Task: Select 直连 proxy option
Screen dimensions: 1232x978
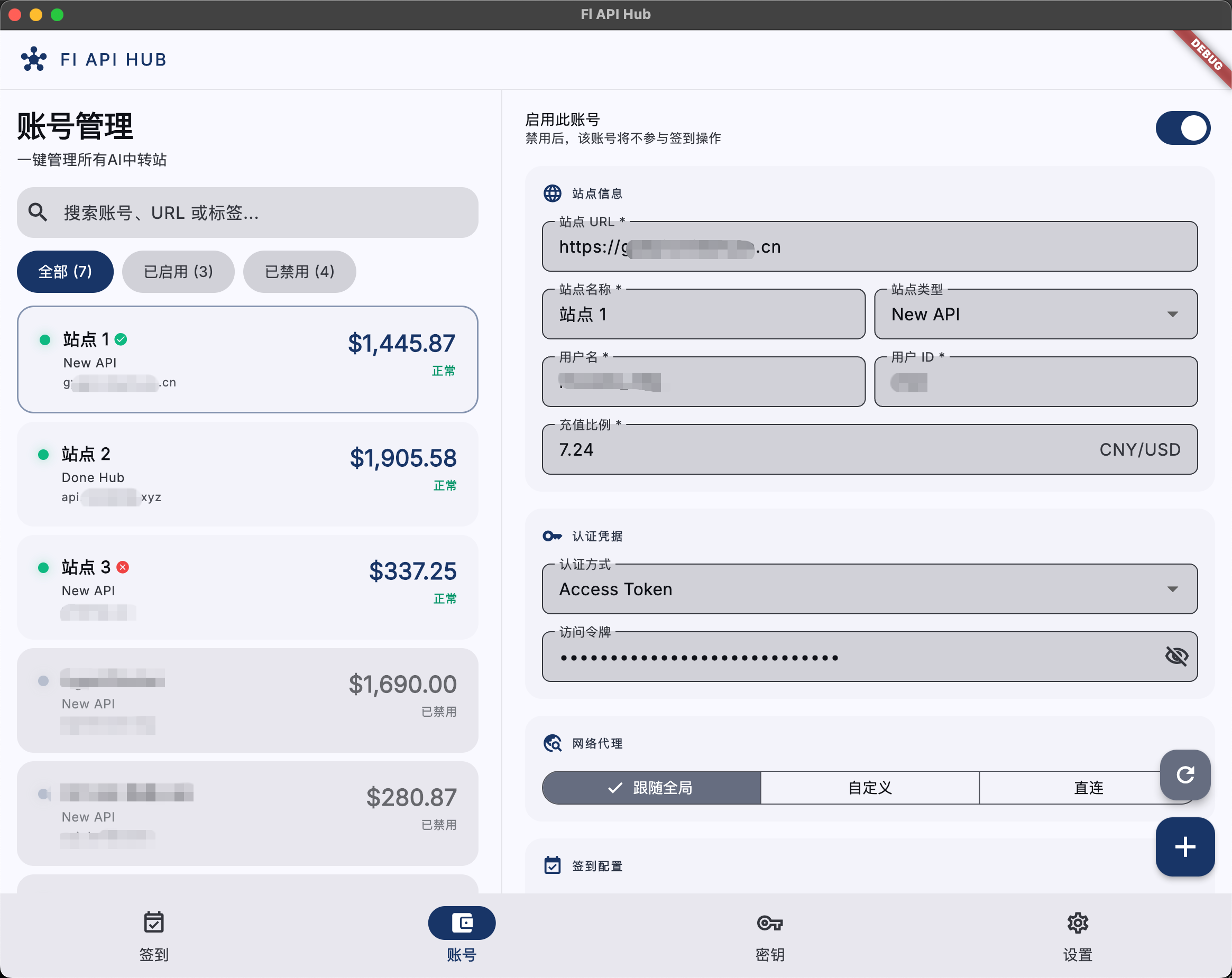Action: coord(1089,788)
